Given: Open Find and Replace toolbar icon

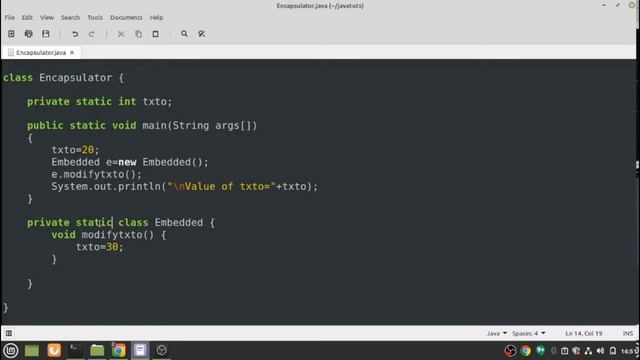Looking at the screenshot, I should (202, 34).
